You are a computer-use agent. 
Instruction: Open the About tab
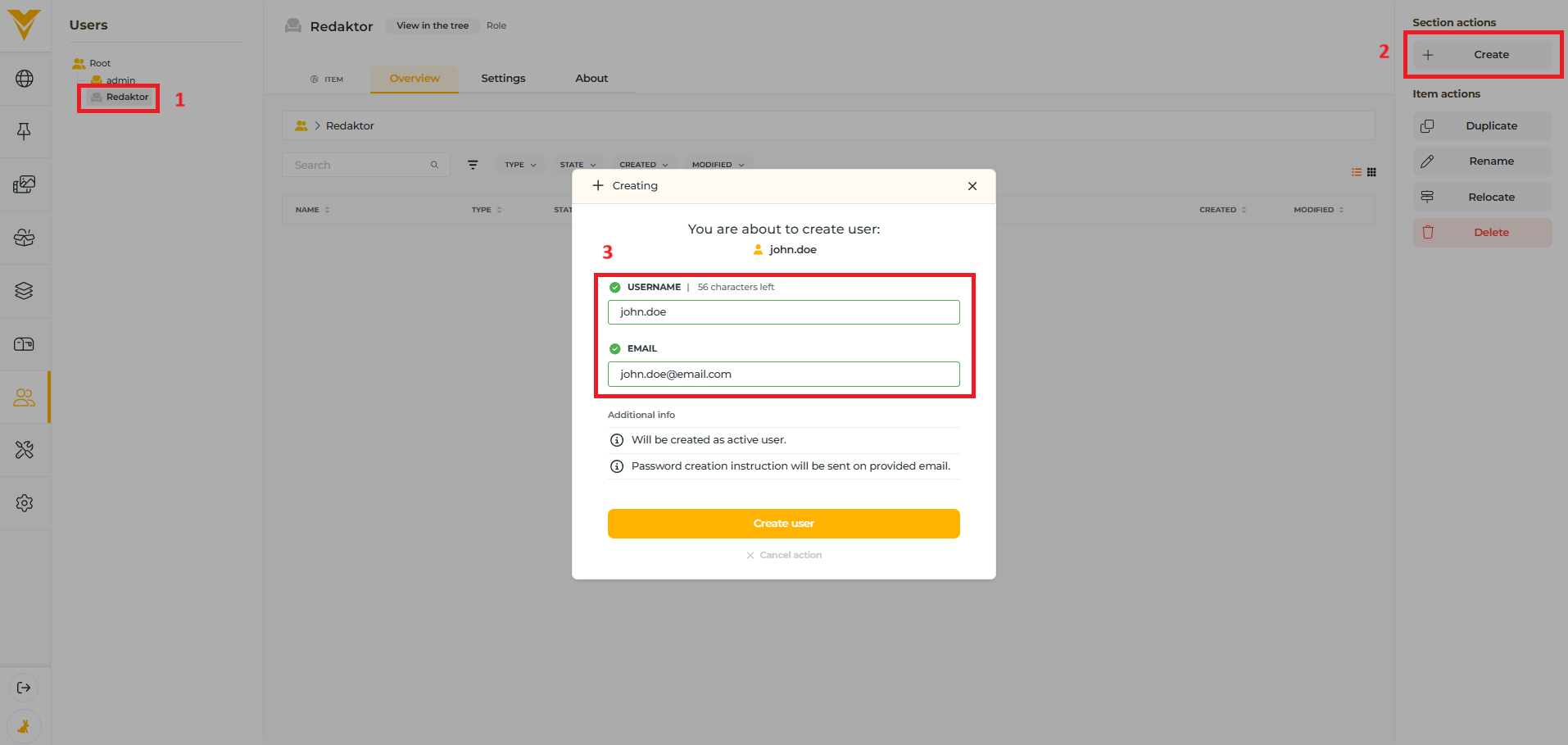point(591,79)
